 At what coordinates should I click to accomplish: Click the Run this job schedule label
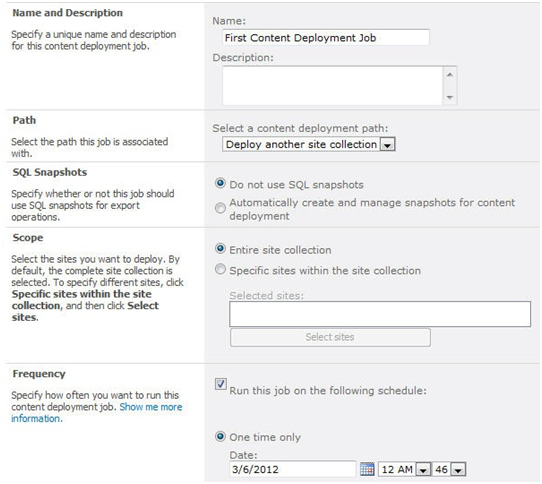pos(328,391)
